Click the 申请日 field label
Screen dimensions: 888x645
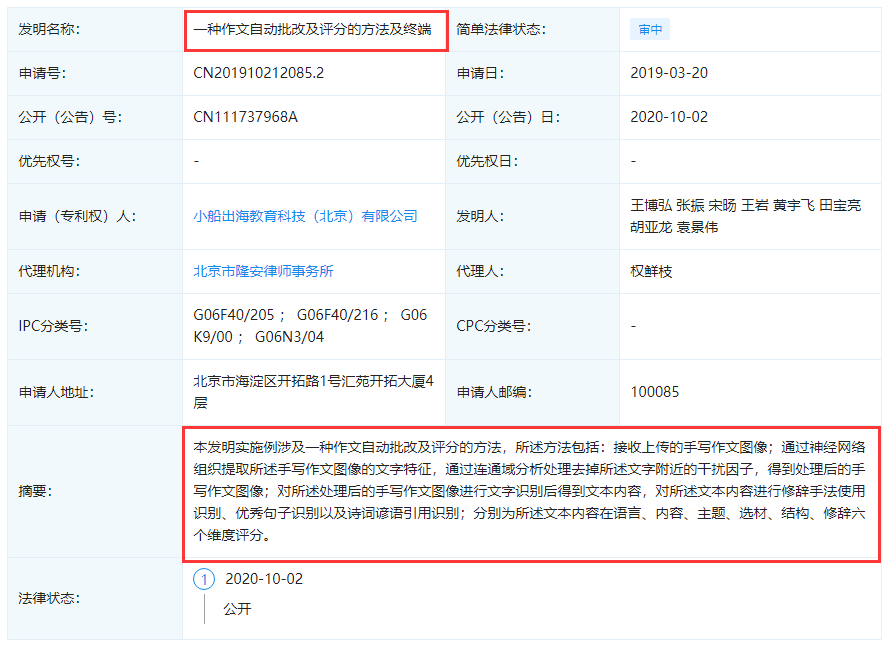tap(480, 73)
